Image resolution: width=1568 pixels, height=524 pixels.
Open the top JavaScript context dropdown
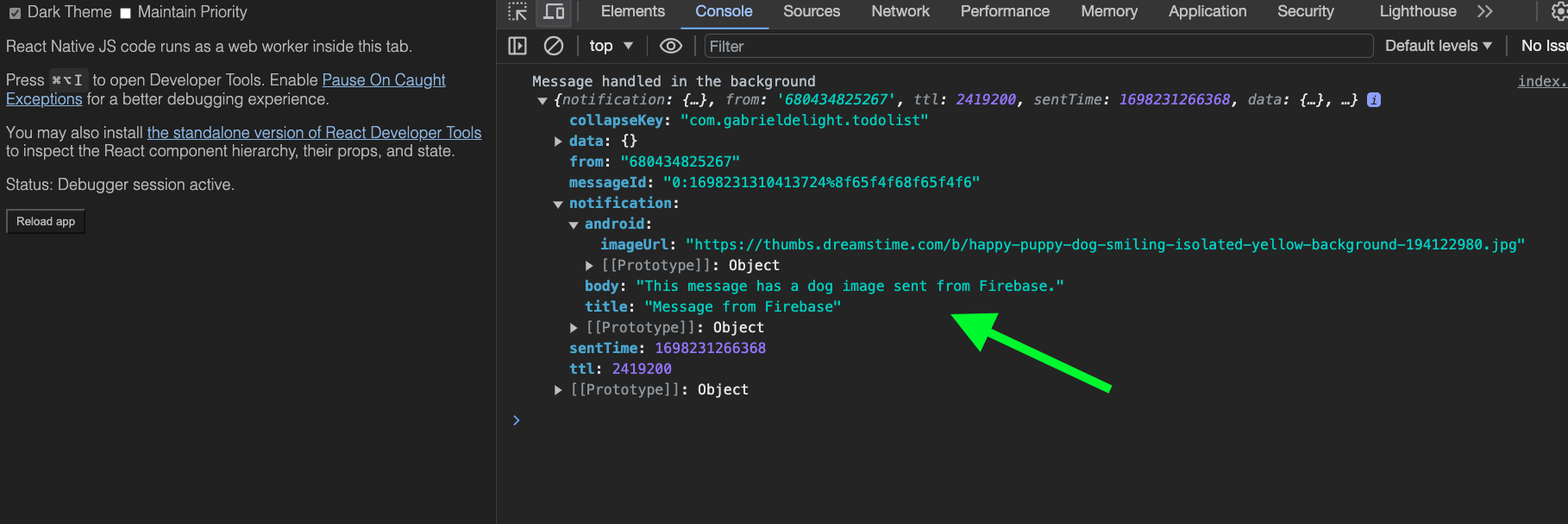click(x=612, y=46)
